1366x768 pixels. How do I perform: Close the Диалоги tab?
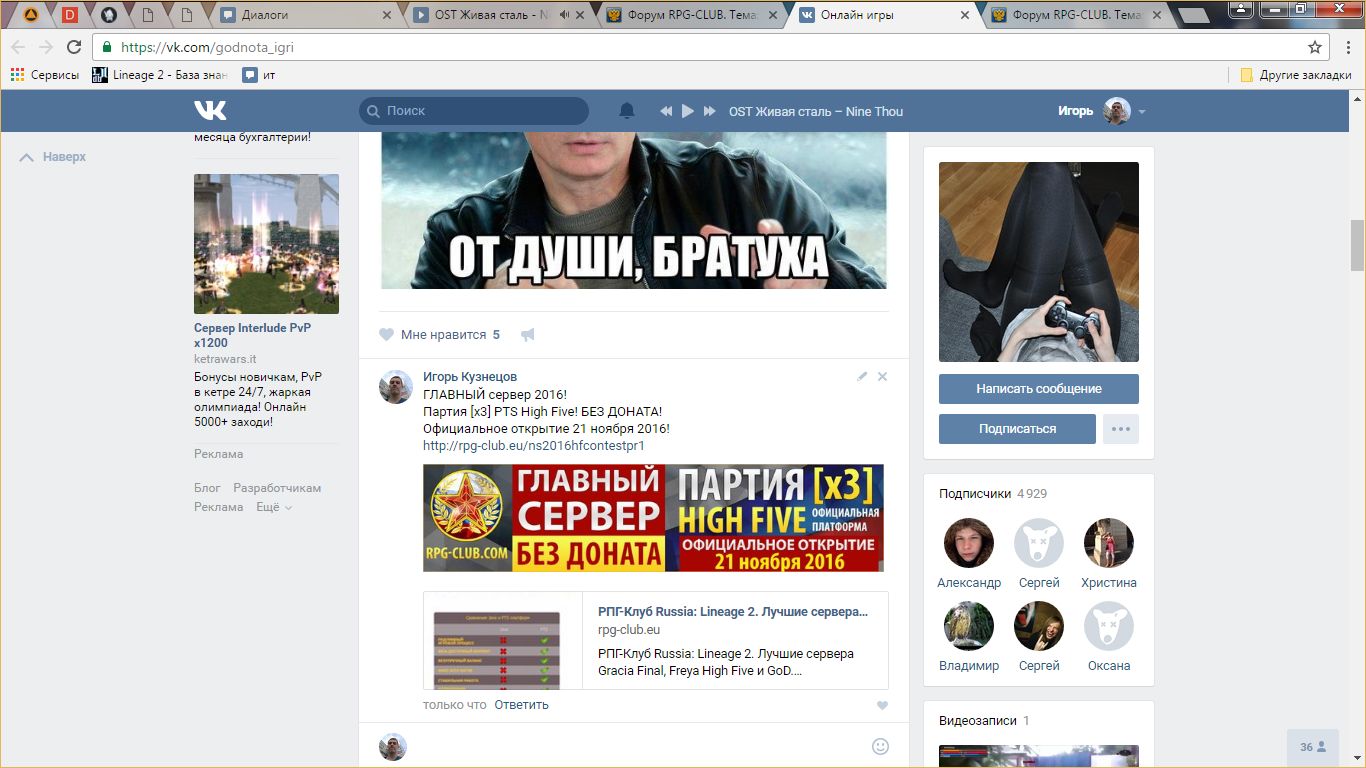click(387, 15)
